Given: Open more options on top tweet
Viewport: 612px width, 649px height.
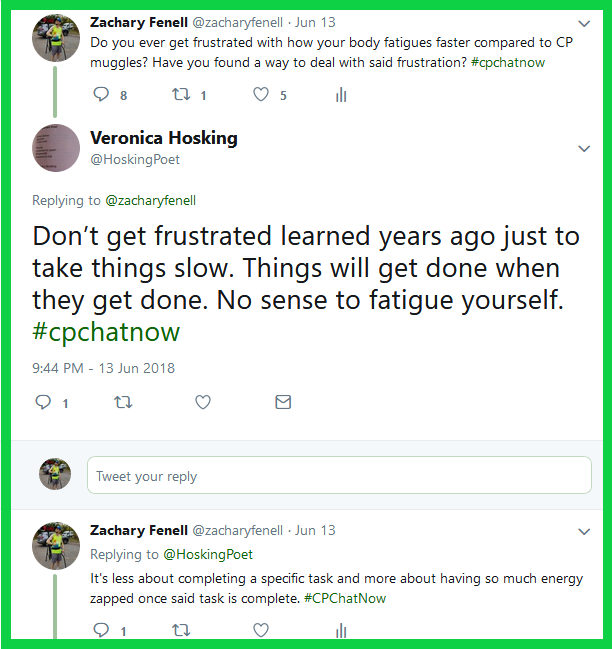Looking at the screenshot, I should tap(585, 22).
